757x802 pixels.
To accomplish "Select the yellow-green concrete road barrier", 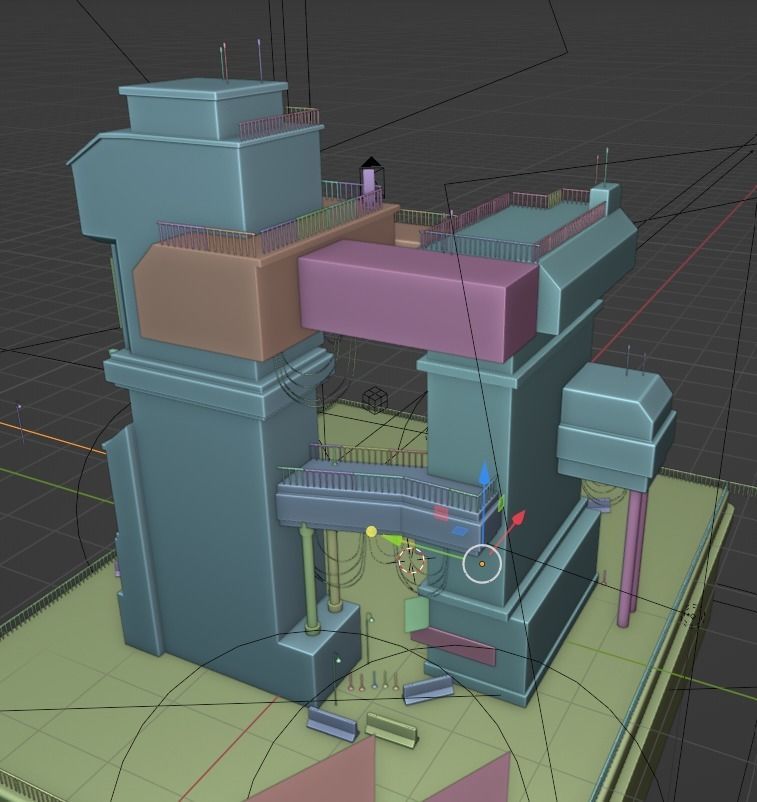I will click(392, 729).
